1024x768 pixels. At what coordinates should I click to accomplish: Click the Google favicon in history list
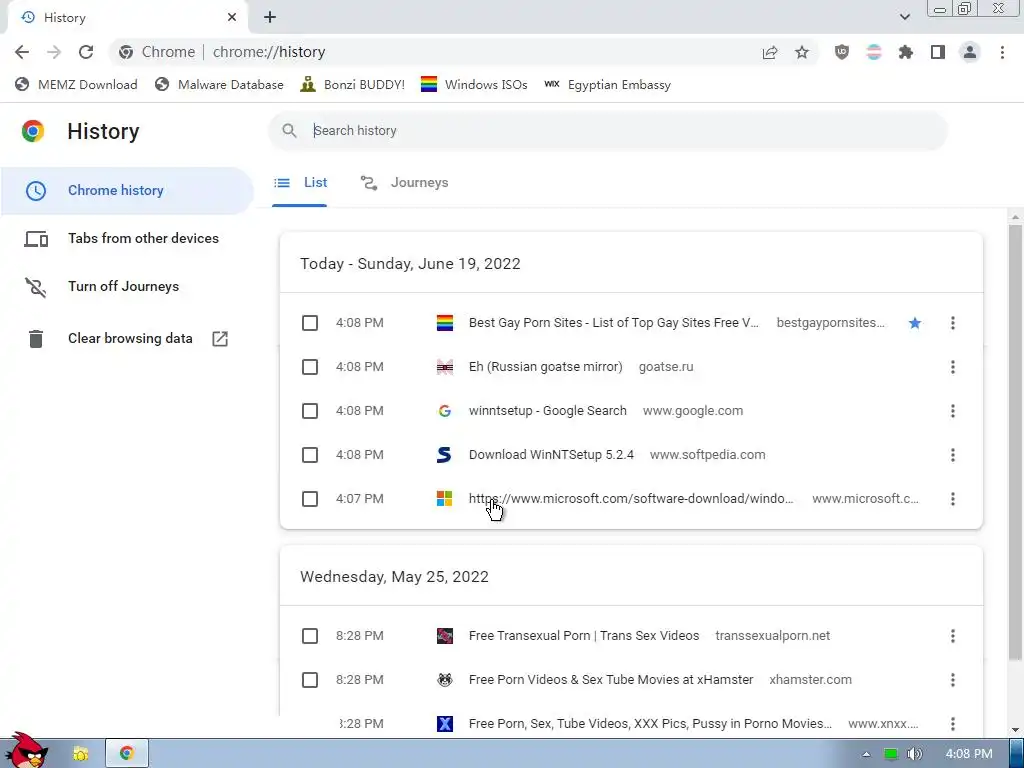[445, 411]
